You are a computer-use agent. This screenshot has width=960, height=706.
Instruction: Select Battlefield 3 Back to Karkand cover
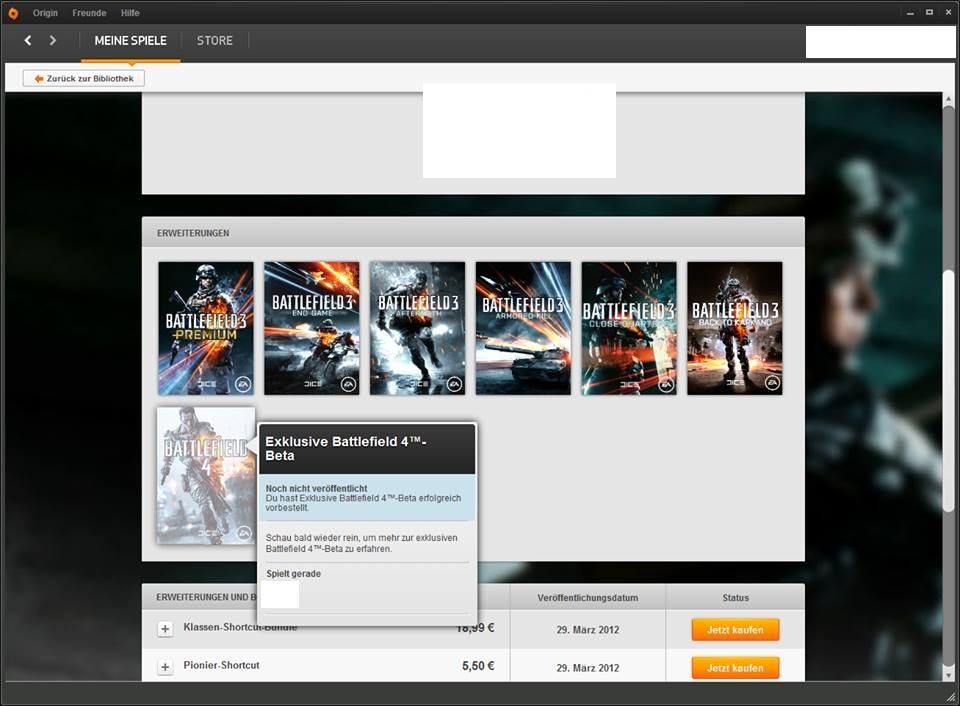point(735,328)
